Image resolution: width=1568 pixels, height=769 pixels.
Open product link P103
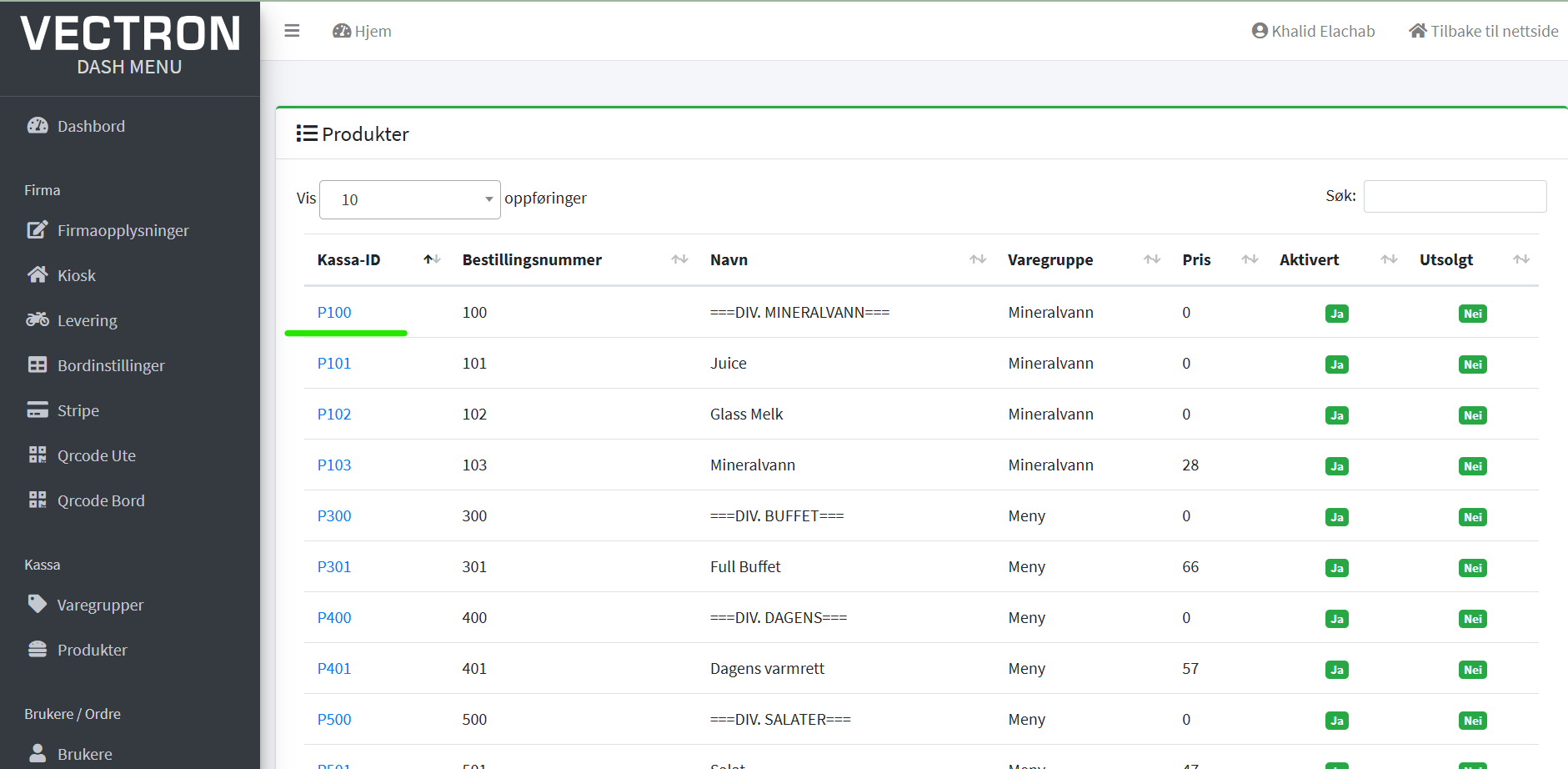(x=334, y=465)
